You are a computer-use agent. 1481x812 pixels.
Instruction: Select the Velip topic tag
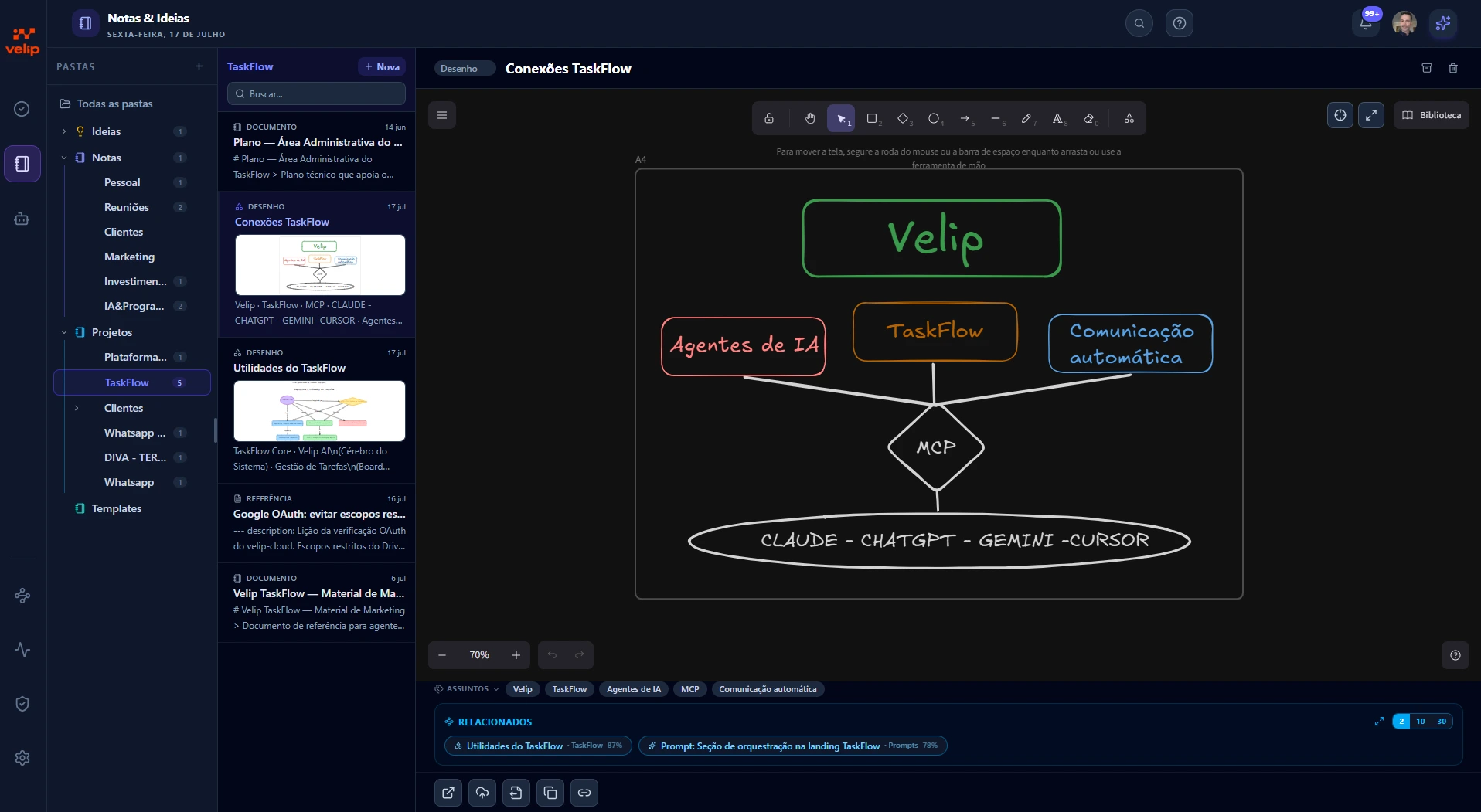[x=523, y=689]
